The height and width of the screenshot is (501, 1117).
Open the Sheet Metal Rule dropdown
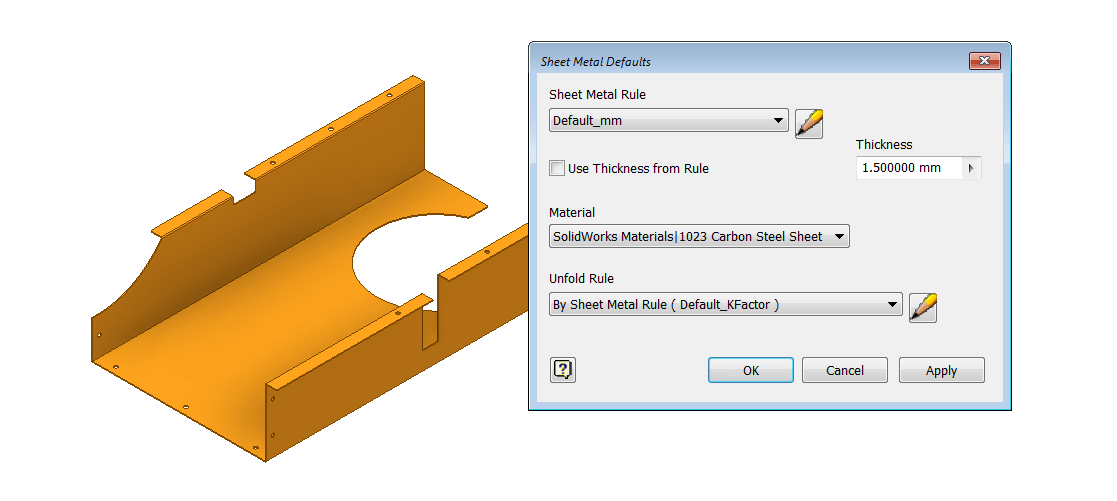(x=668, y=120)
